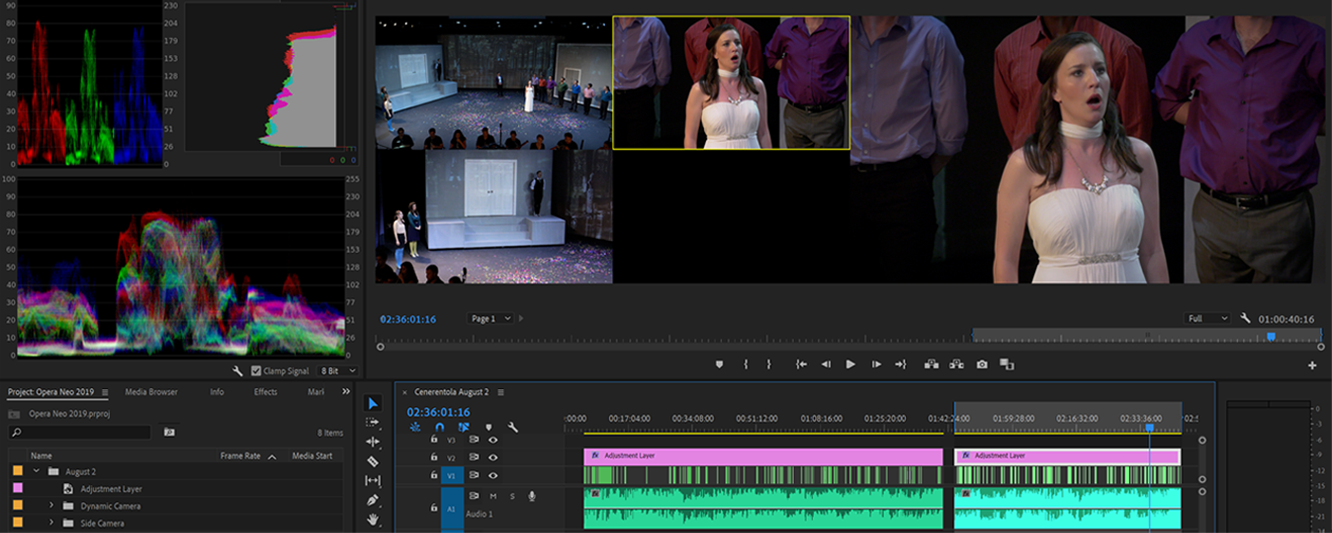The image size is (1332, 533).
Task: Click the Export Frame camera icon
Action: [982, 365]
